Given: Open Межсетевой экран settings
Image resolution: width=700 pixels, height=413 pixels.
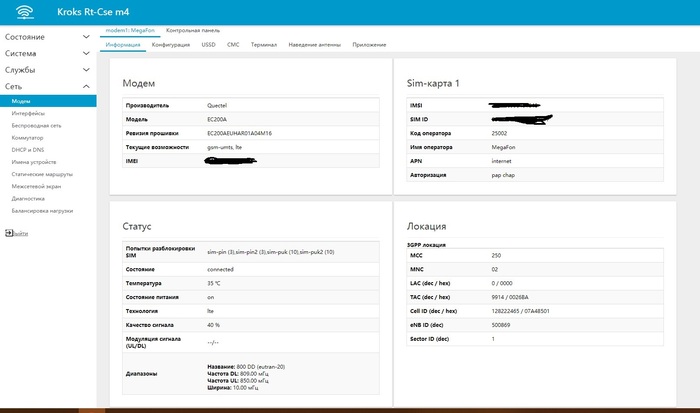Looking at the screenshot, I should [36, 185].
